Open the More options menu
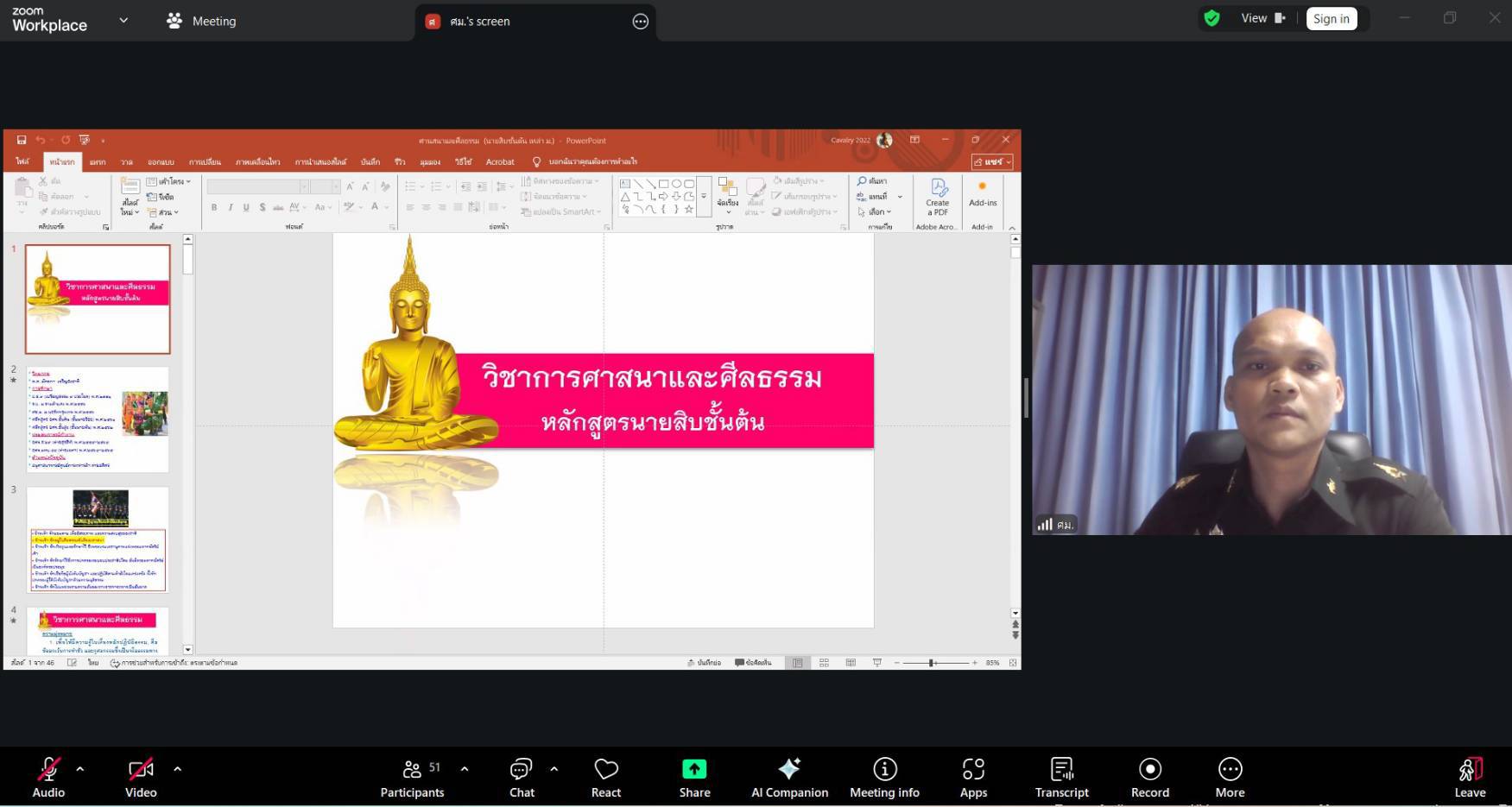This screenshot has height=807, width=1512. click(x=1230, y=777)
